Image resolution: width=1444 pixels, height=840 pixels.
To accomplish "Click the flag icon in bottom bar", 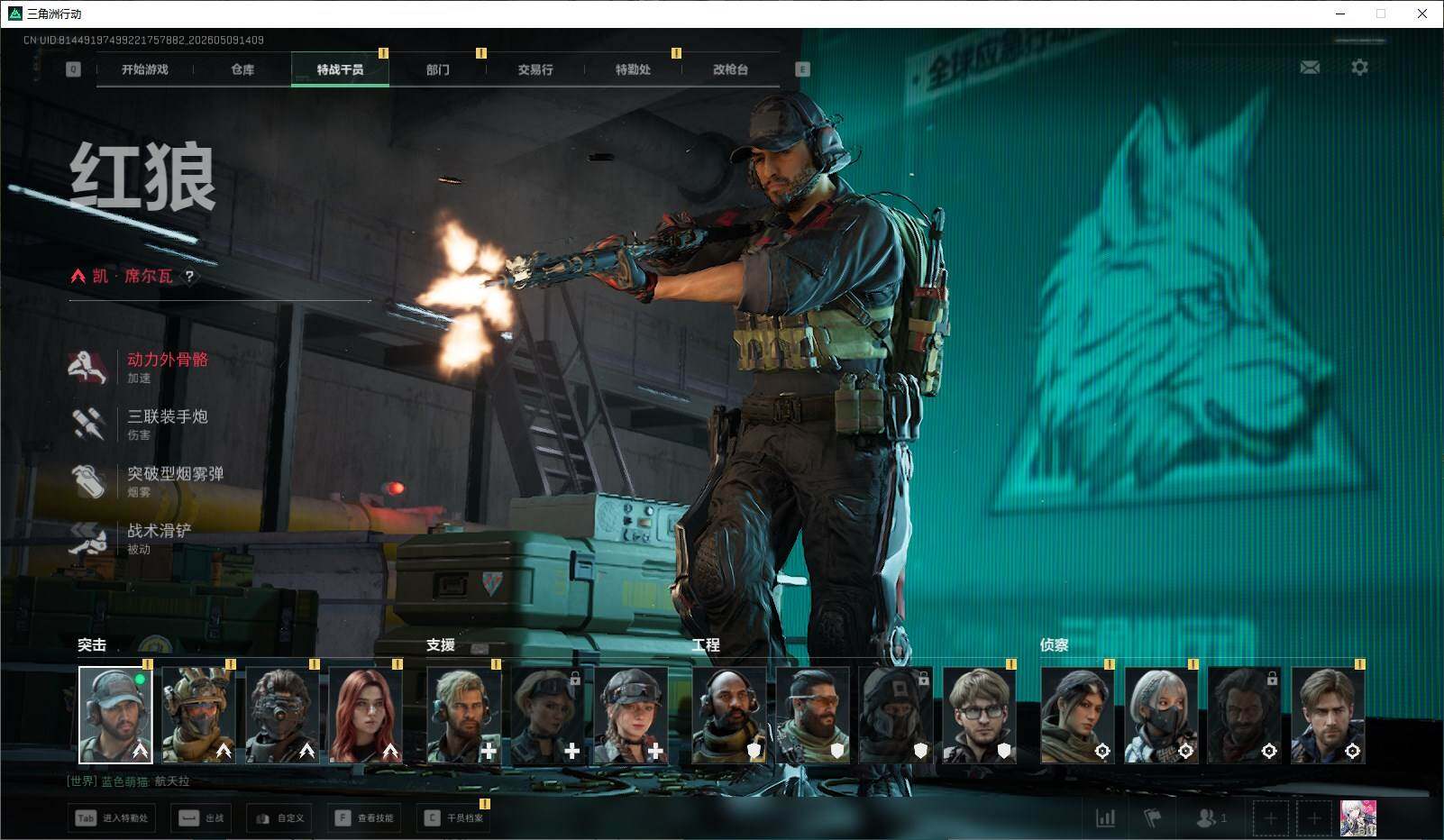I will (1152, 818).
